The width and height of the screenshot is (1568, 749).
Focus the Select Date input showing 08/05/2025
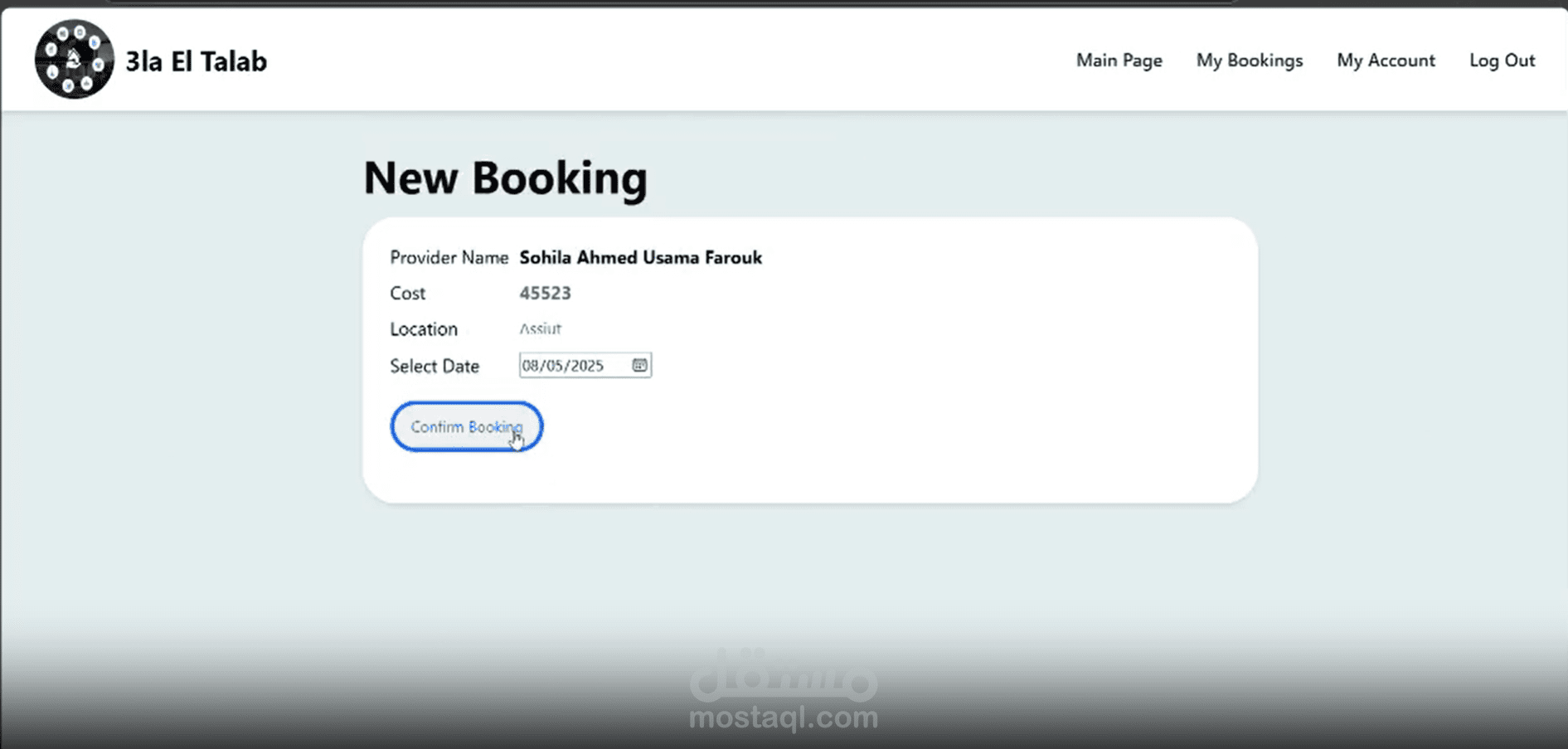[x=585, y=365]
